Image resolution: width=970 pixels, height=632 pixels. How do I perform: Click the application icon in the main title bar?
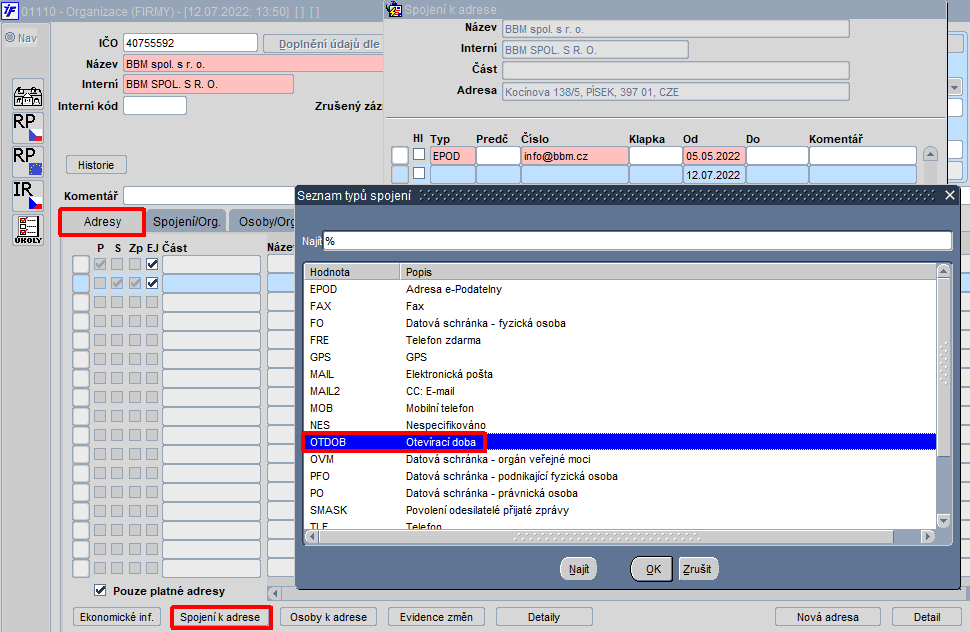pos(10,11)
